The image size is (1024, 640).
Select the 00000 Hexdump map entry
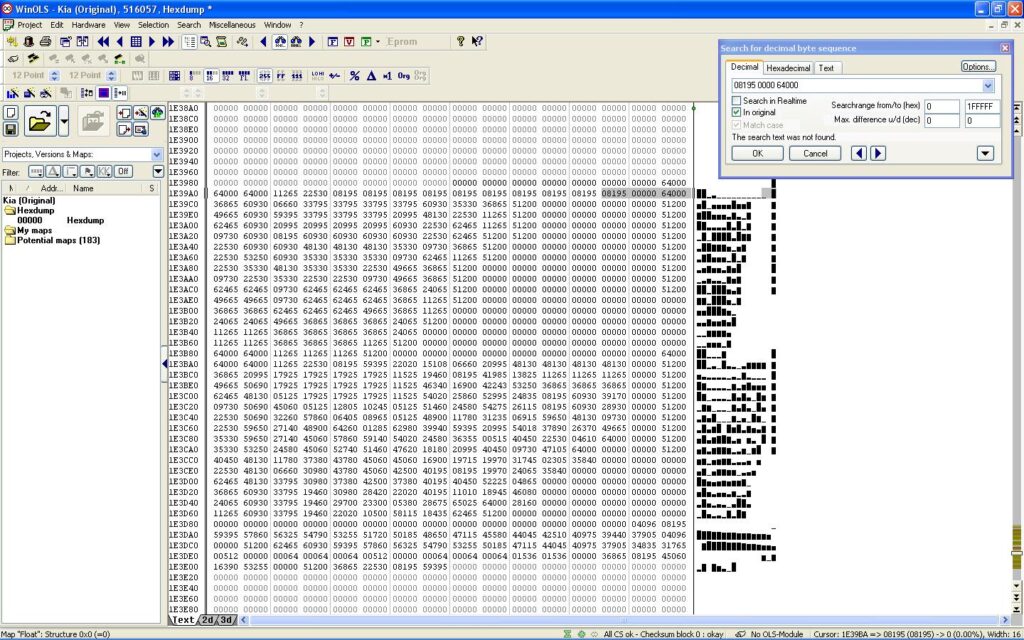tap(60, 221)
